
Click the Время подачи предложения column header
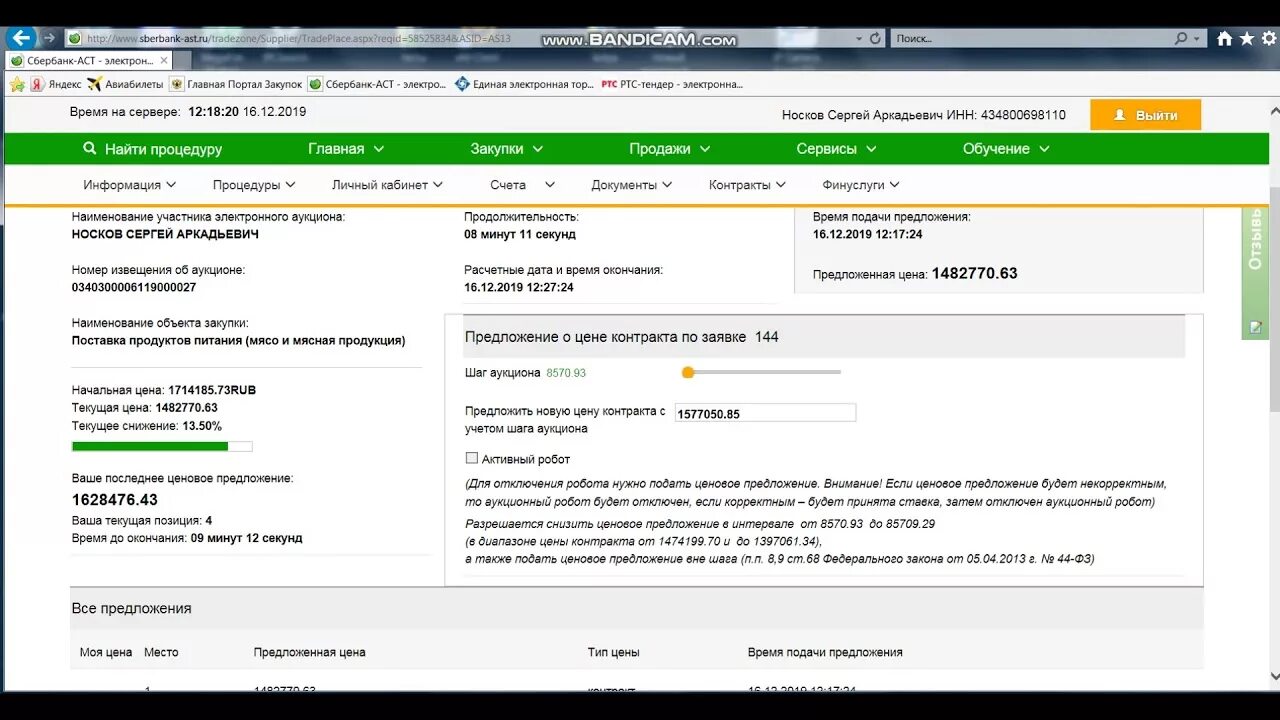pos(825,652)
